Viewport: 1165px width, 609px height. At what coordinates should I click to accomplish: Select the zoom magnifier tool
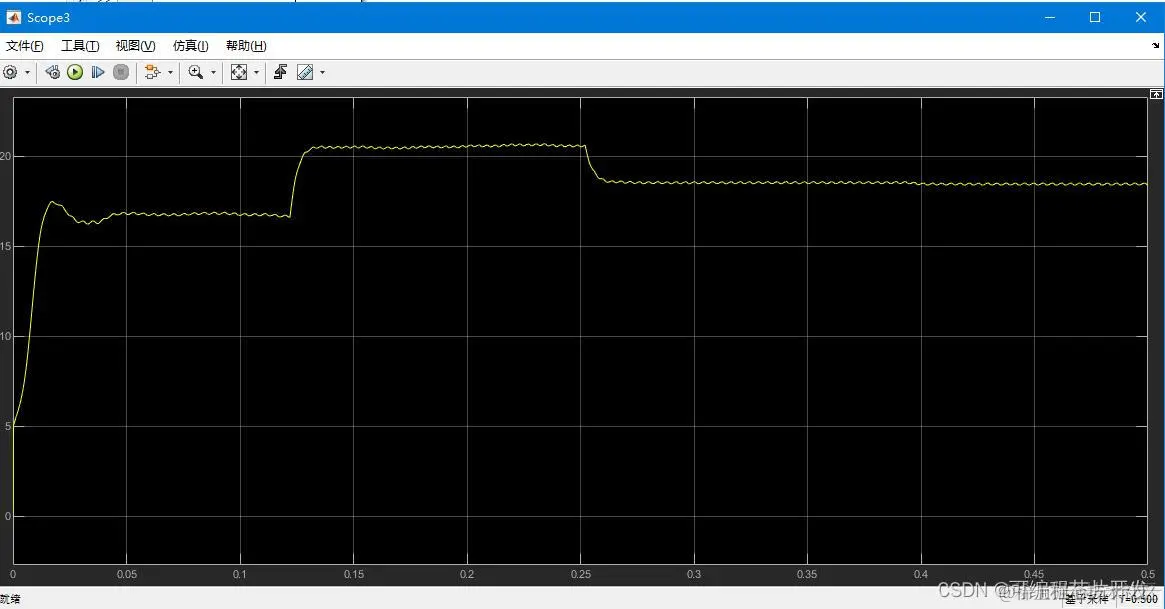pyautogui.click(x=196, y=72)
